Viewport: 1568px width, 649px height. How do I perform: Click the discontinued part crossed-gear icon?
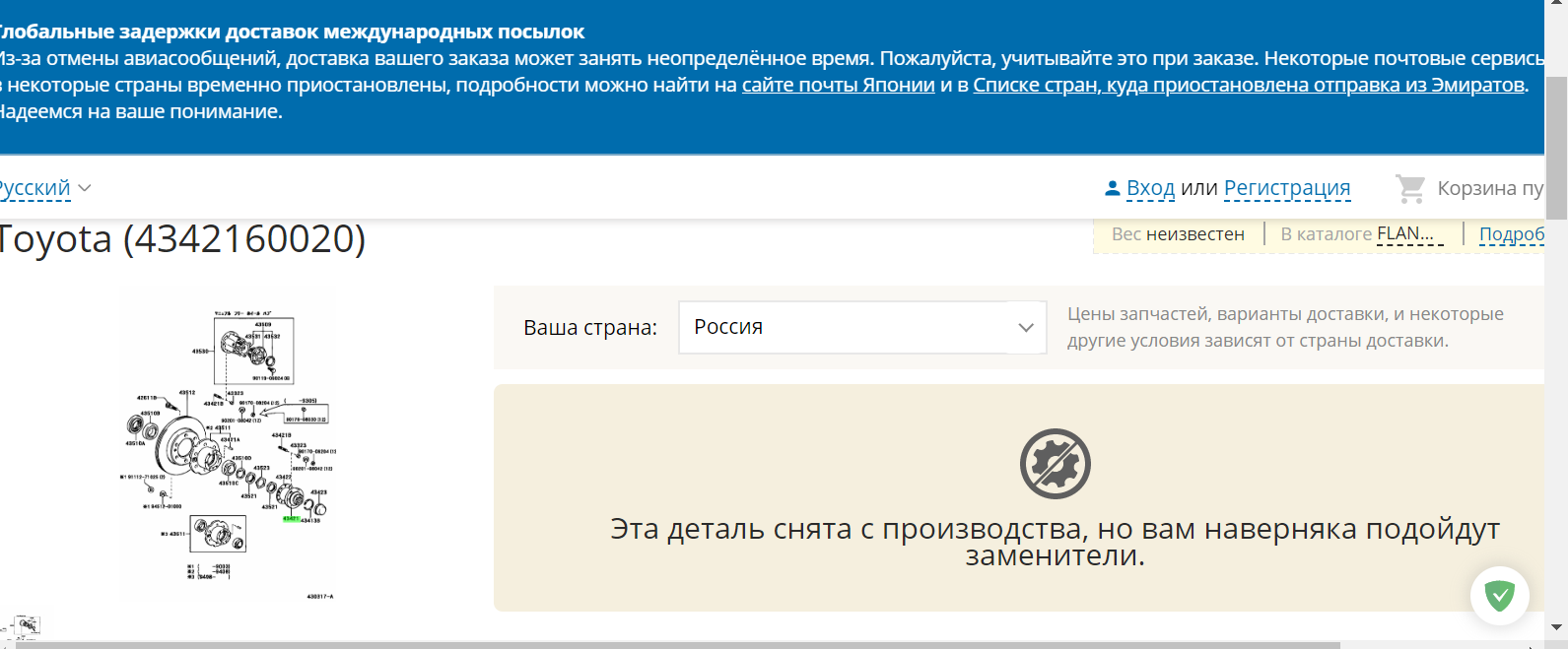pyautogui.click(x=1056, y=464)
